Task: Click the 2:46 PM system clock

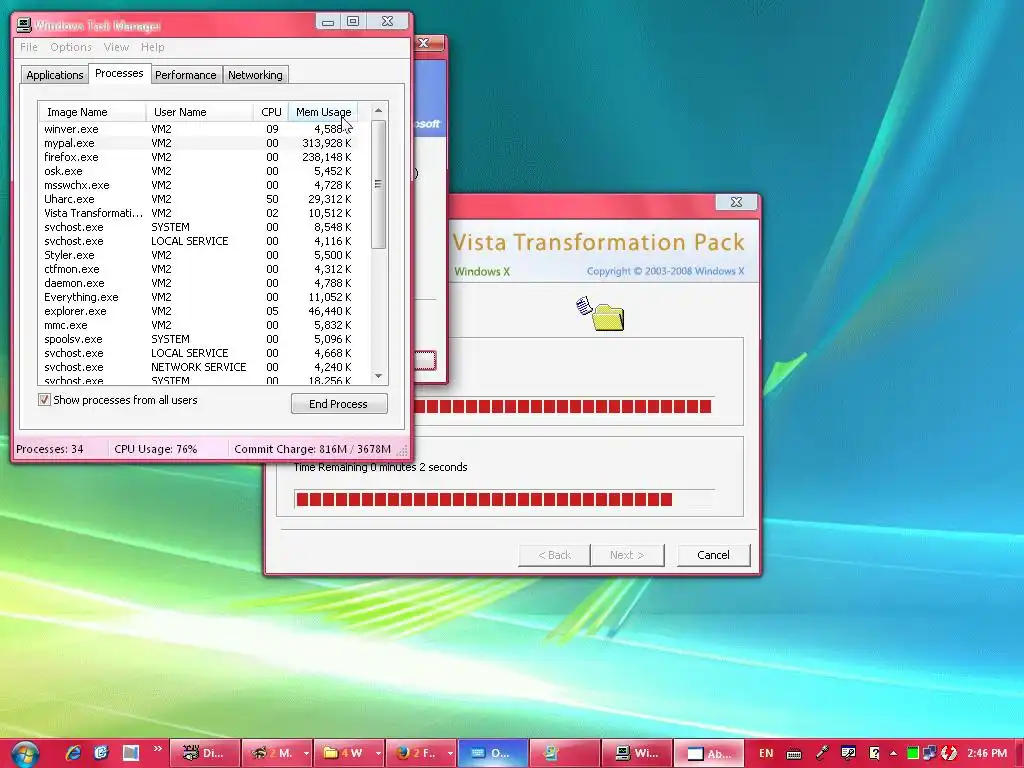Action: [987, 754]
